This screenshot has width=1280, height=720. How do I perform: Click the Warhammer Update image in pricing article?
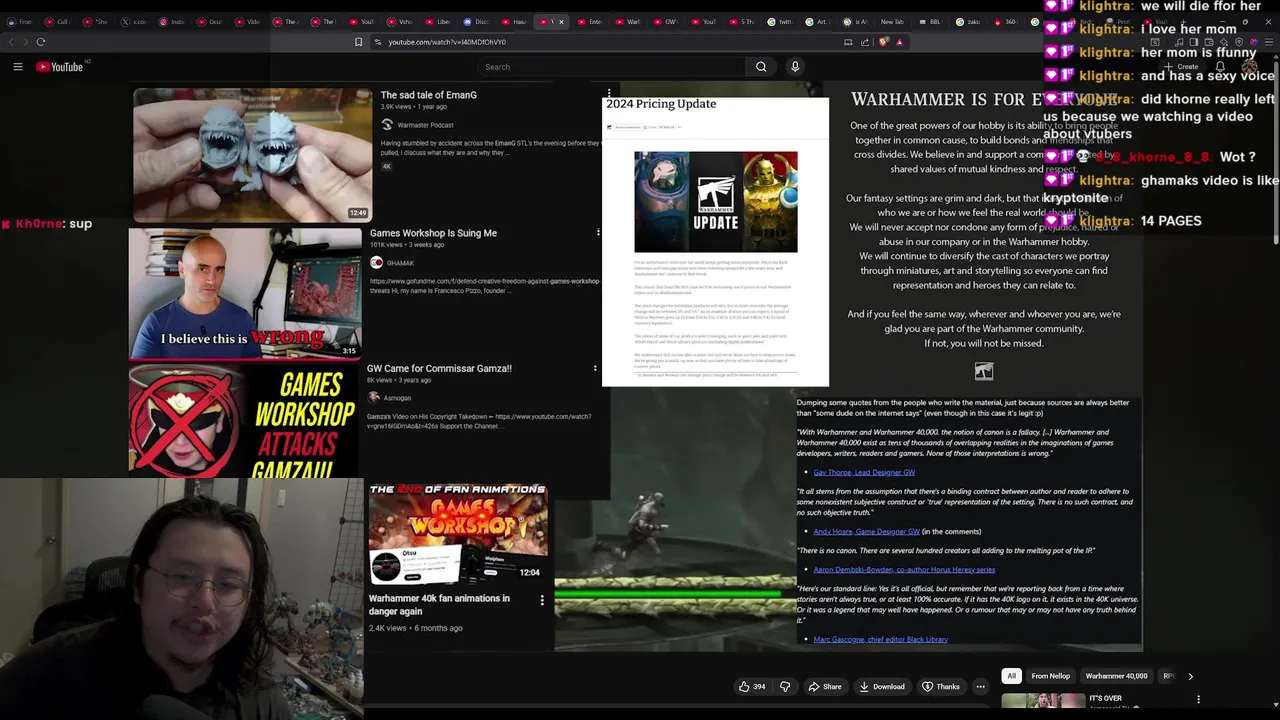pos(716,203)
